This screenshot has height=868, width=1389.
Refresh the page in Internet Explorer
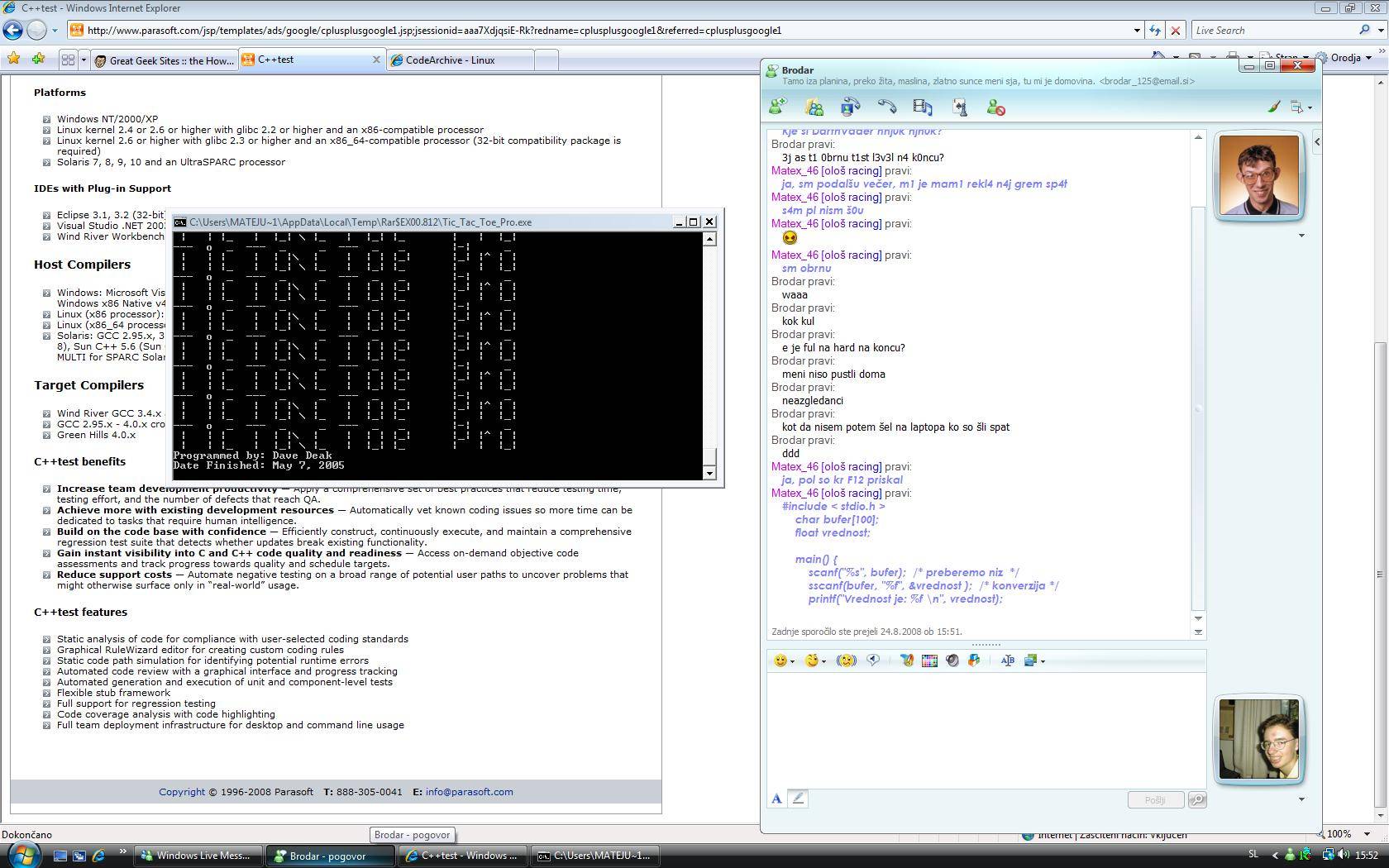pyautogui.click(x=1155, y=31)
